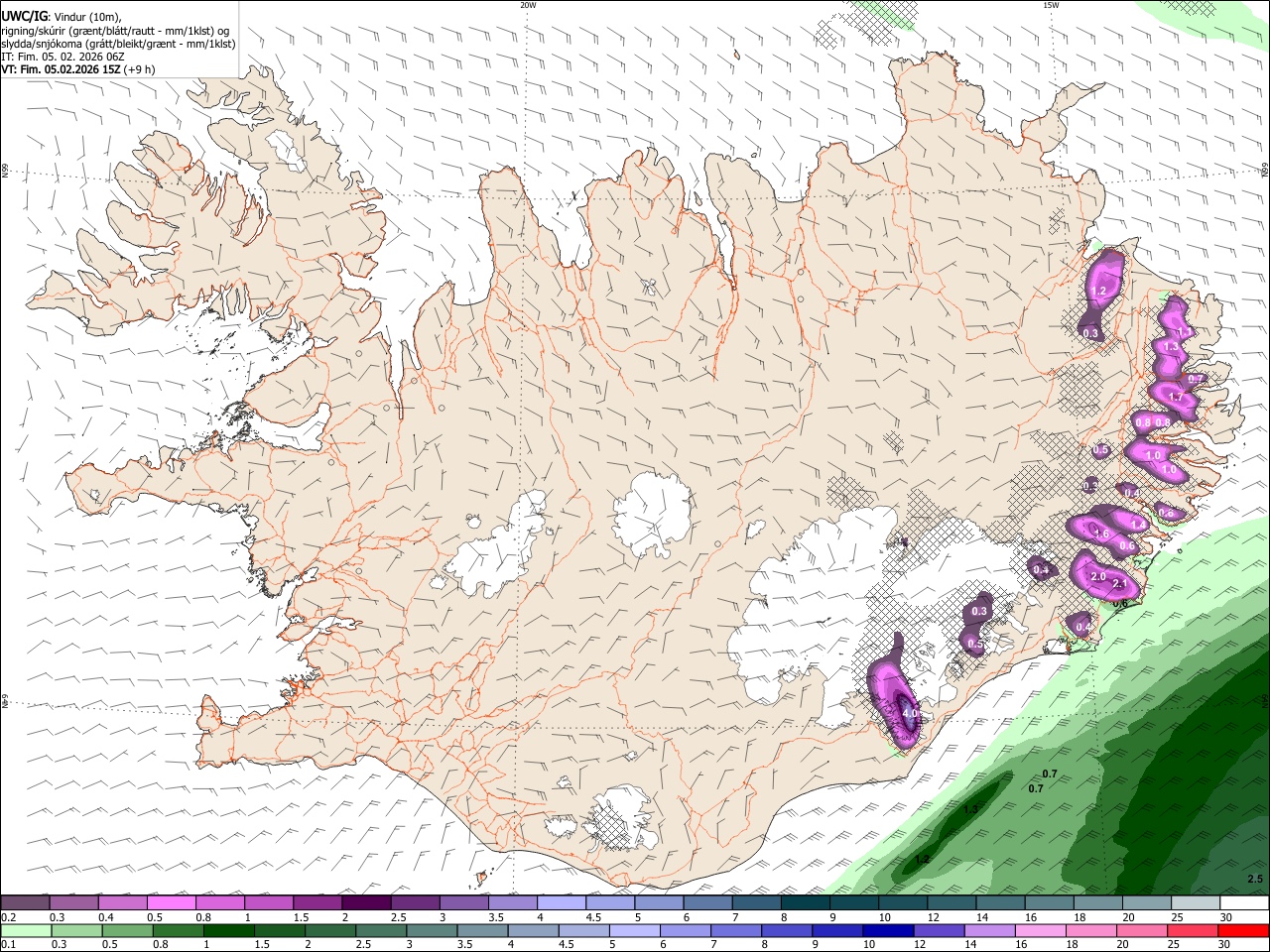Select the deep blue 10 swatch, bottom legend row
Viewport: 1270px width, 952px height.
[886, 931]
